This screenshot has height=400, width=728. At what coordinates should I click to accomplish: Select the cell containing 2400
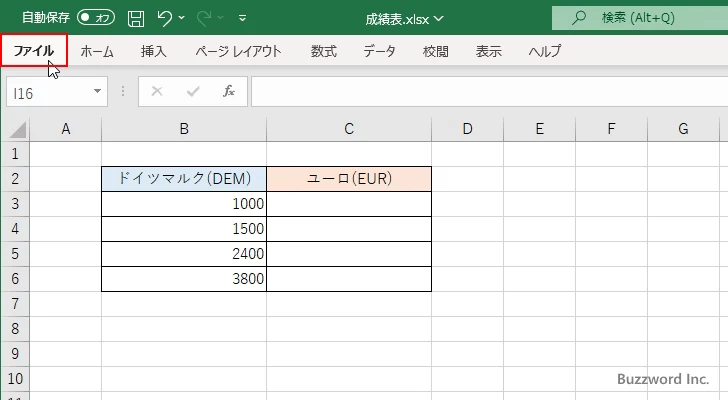[184, 254]
